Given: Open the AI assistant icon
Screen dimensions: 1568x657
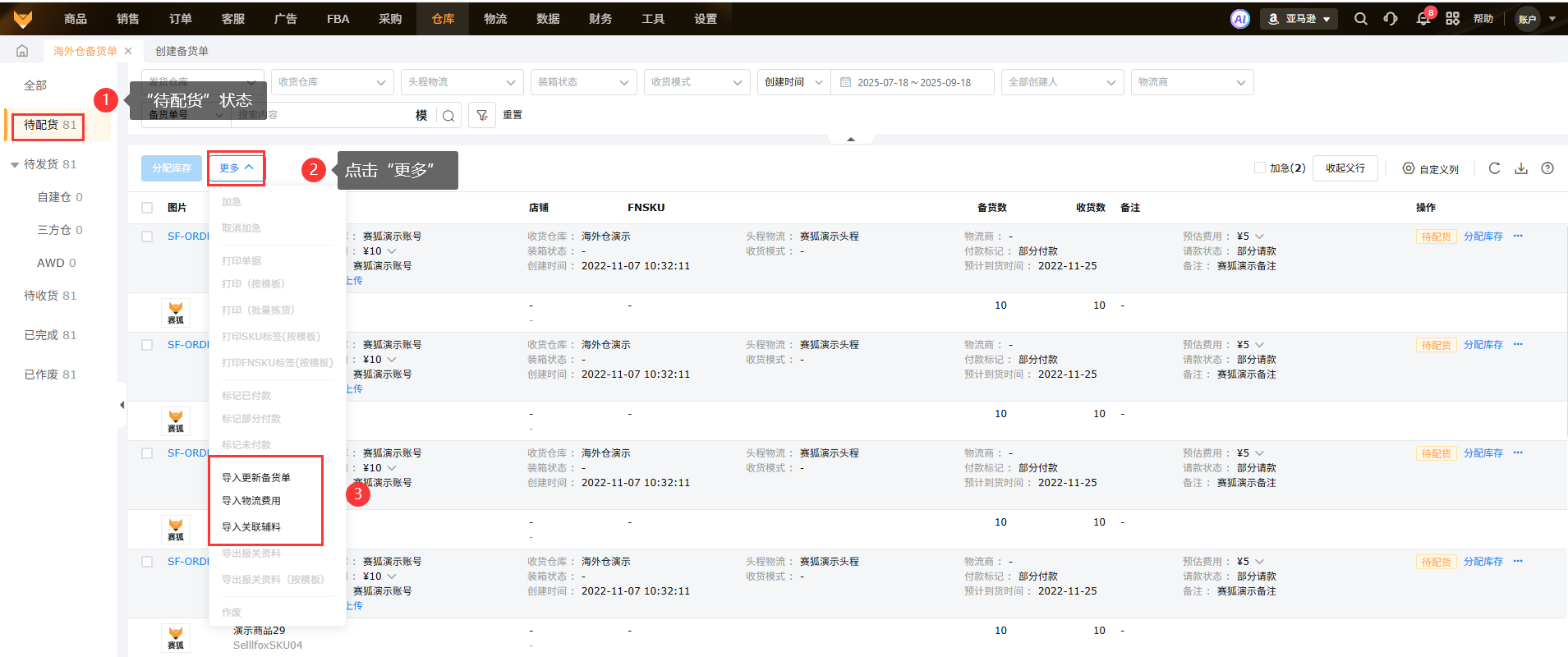Looking at the screenshot, I should pos(1239,19).
